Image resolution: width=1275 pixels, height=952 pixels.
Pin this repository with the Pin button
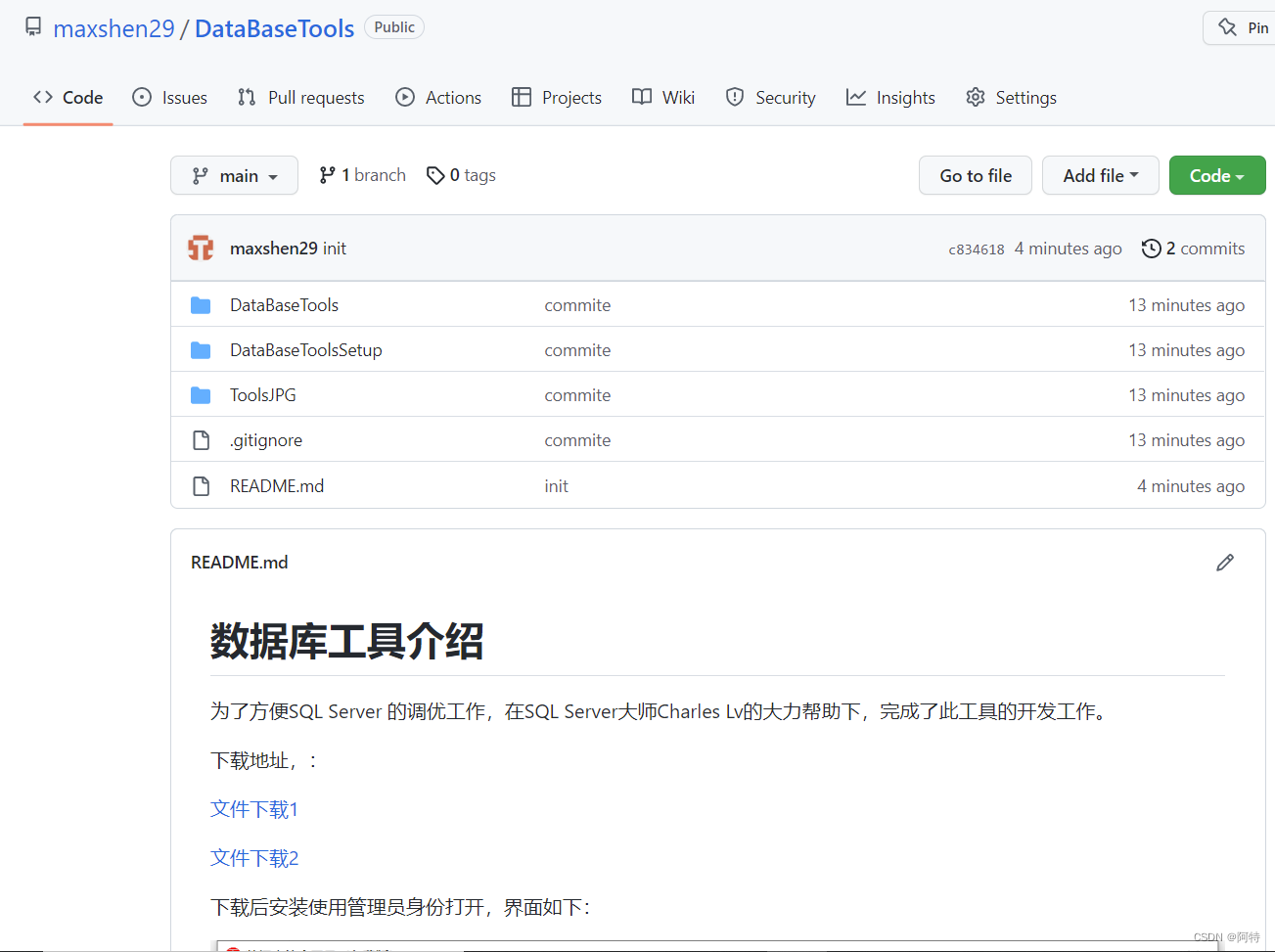point(1242,27)
